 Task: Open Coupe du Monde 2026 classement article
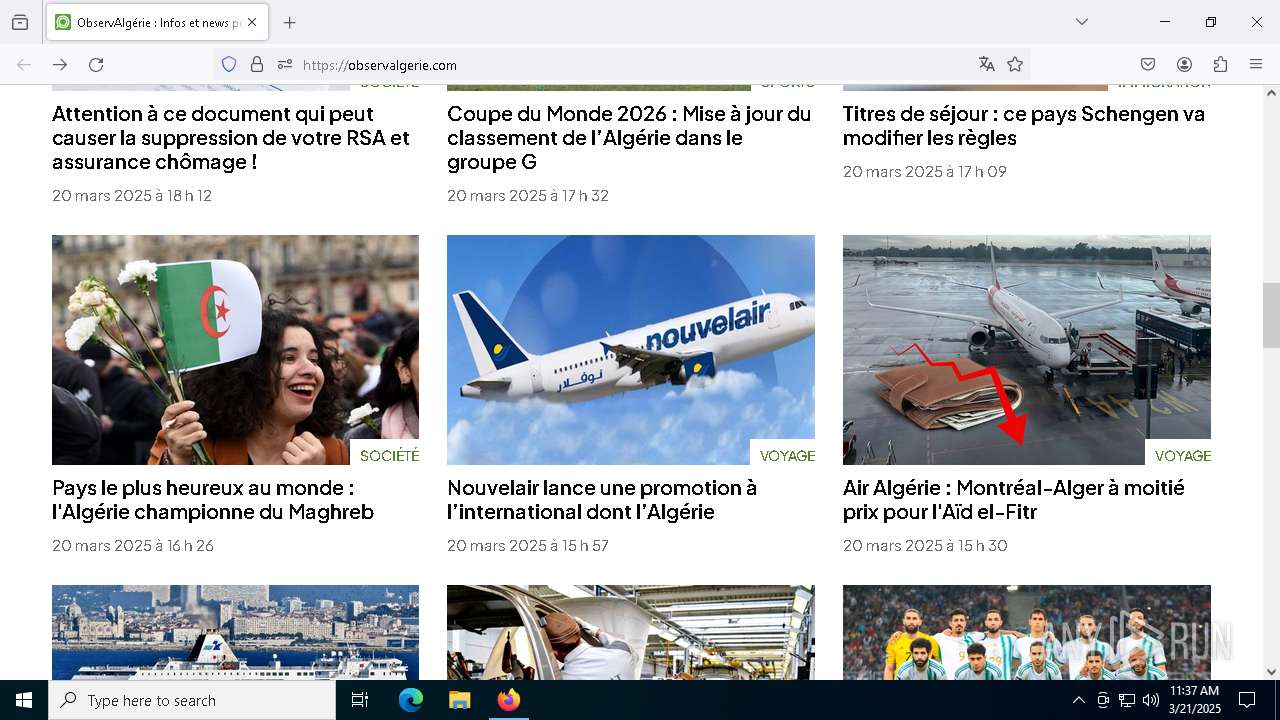pyautogui.click(x=629, y=138)
